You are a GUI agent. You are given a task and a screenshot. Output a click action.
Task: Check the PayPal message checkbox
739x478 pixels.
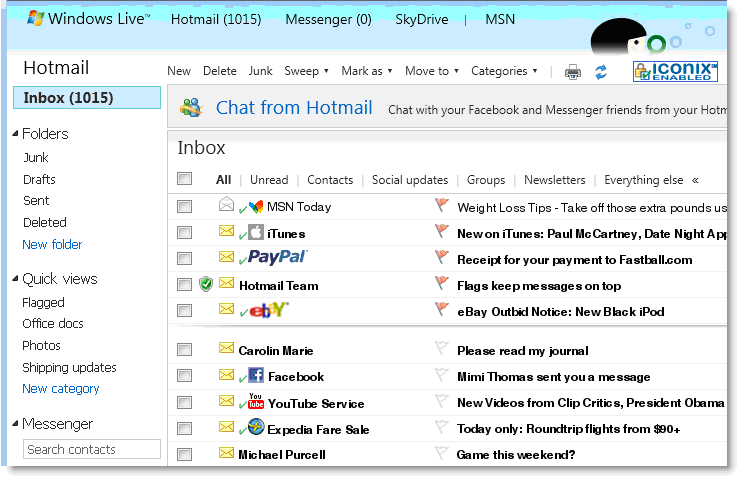[x=184, y=258]
